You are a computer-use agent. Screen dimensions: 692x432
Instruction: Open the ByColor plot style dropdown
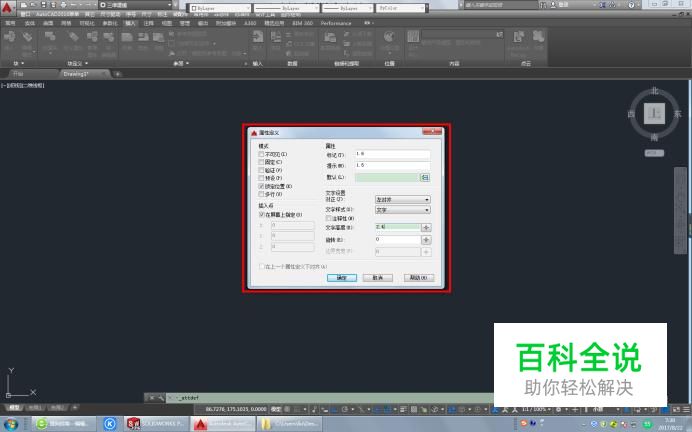[x=401, y=8]
